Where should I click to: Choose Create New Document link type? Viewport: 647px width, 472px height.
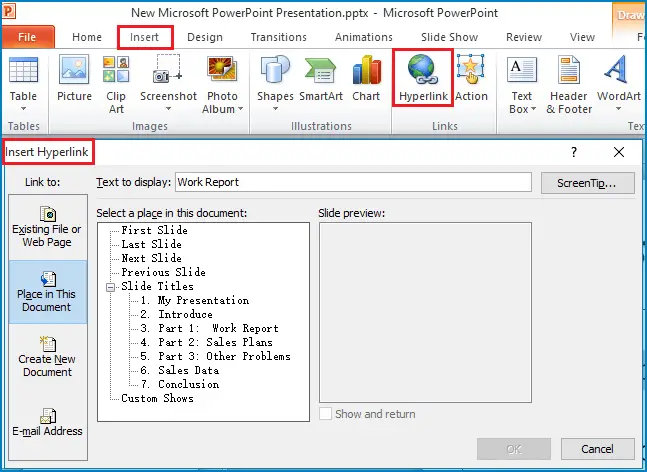coord(47,357)
